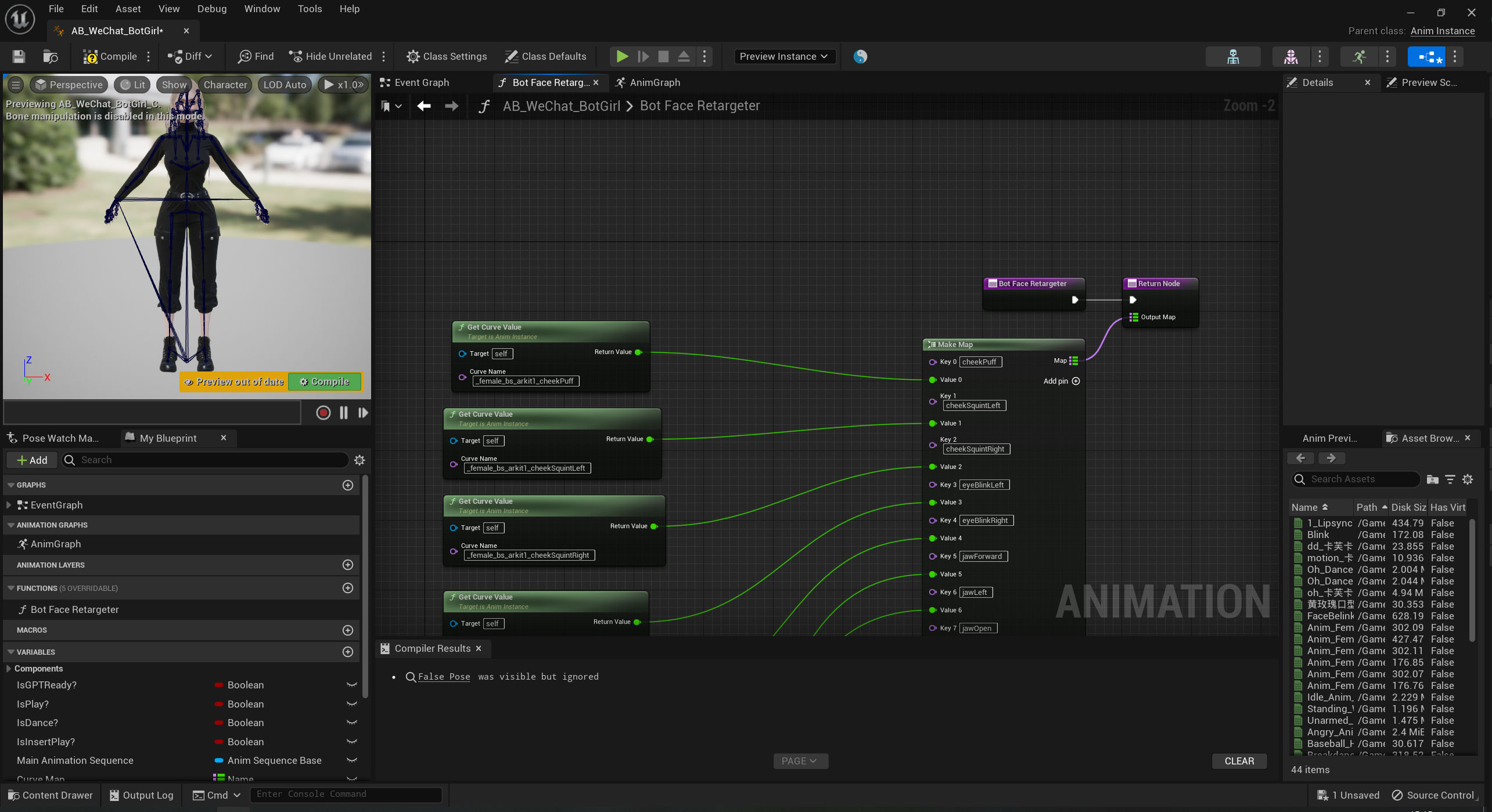Click the Search Assets input field
Screen dimensions: 1492x812
click(x=1356, y=479)
